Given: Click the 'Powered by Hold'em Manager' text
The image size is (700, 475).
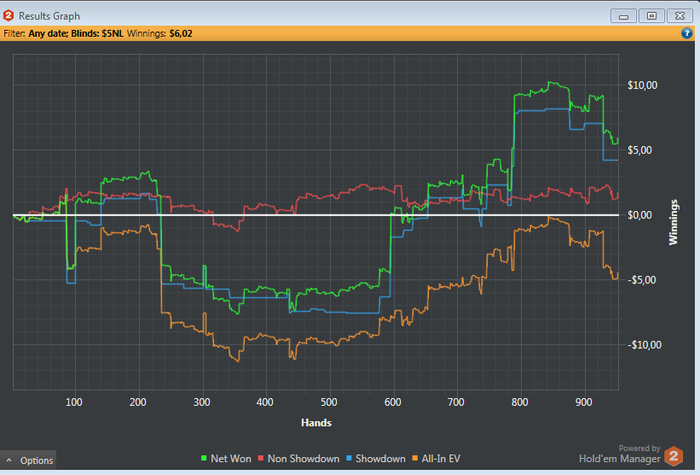Looking at the screenshot, I should tap(620, 454).
